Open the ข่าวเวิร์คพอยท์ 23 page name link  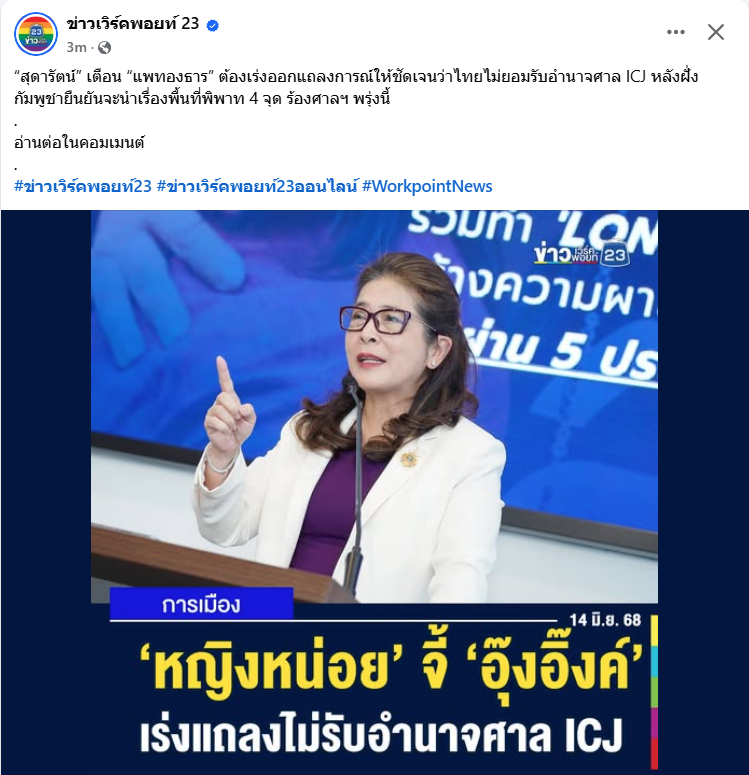pyautogui.click(x=132, y=24)
